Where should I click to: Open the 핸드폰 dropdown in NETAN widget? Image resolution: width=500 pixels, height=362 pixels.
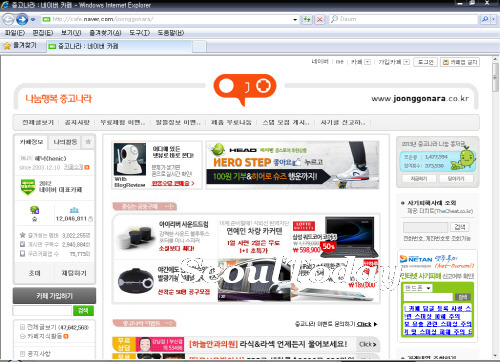[418, 288]
